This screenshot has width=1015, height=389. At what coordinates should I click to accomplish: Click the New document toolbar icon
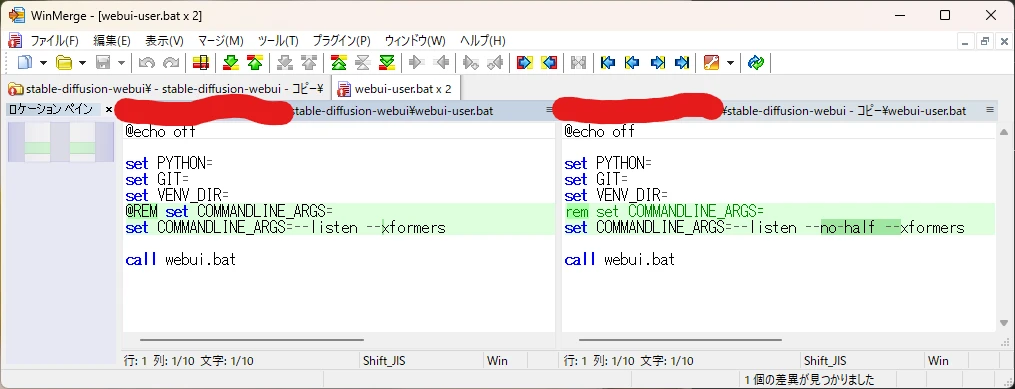click(25, 63)
